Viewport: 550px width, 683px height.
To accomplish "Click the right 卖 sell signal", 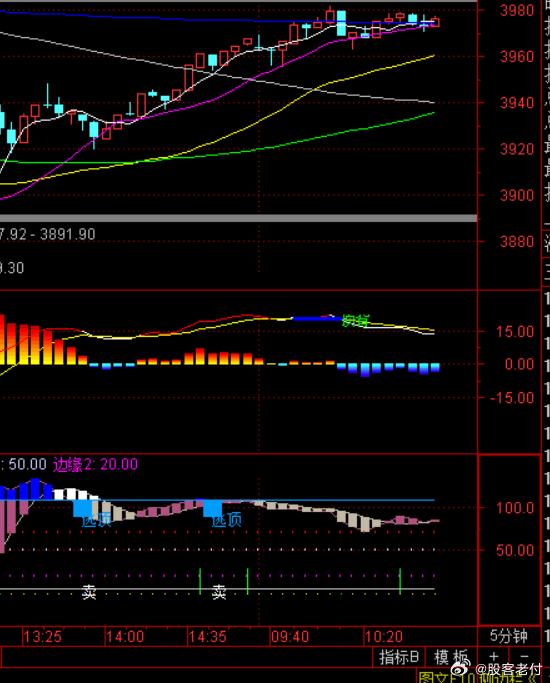I will click(x=219, y=592).
